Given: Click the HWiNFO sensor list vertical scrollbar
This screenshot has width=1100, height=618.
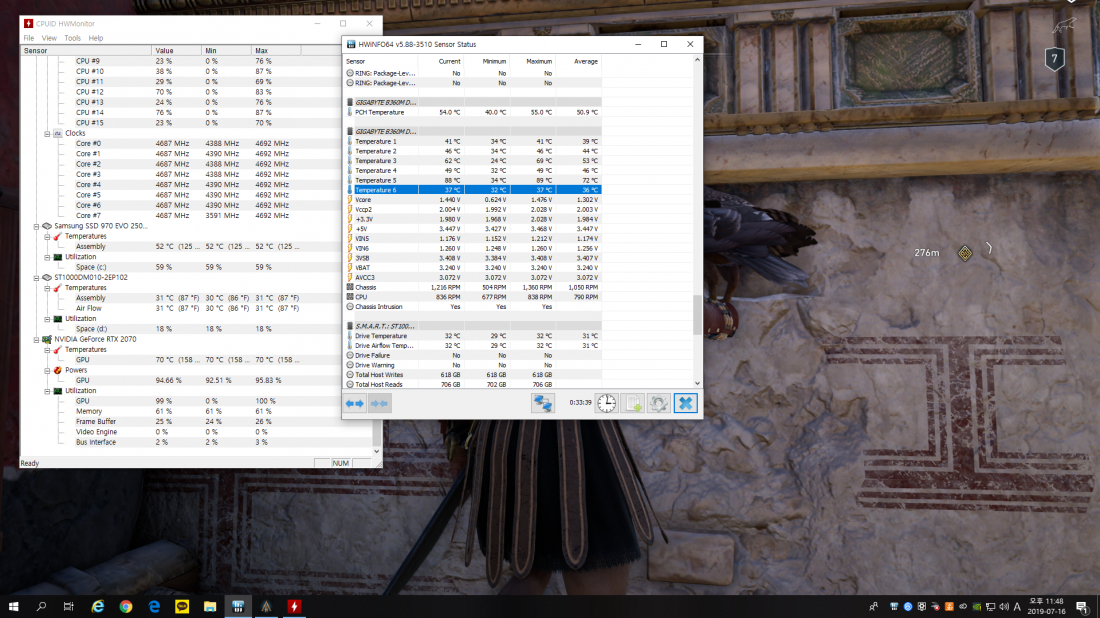Looking at the screenshot, I should click(697, 314).
